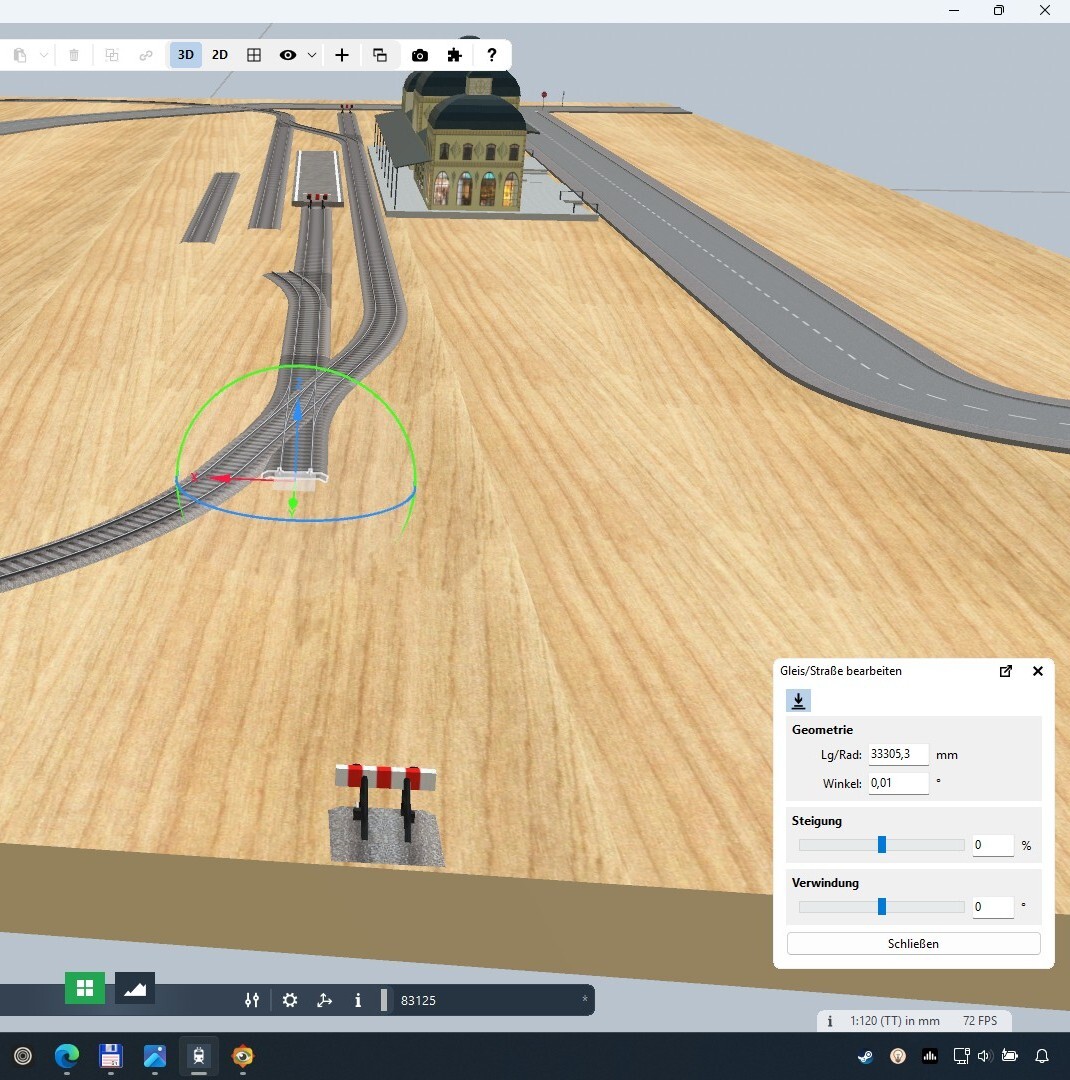The image size is (1070, 1080).
Task: Open the additional windows icon in the toolbar
Action: 380,55
